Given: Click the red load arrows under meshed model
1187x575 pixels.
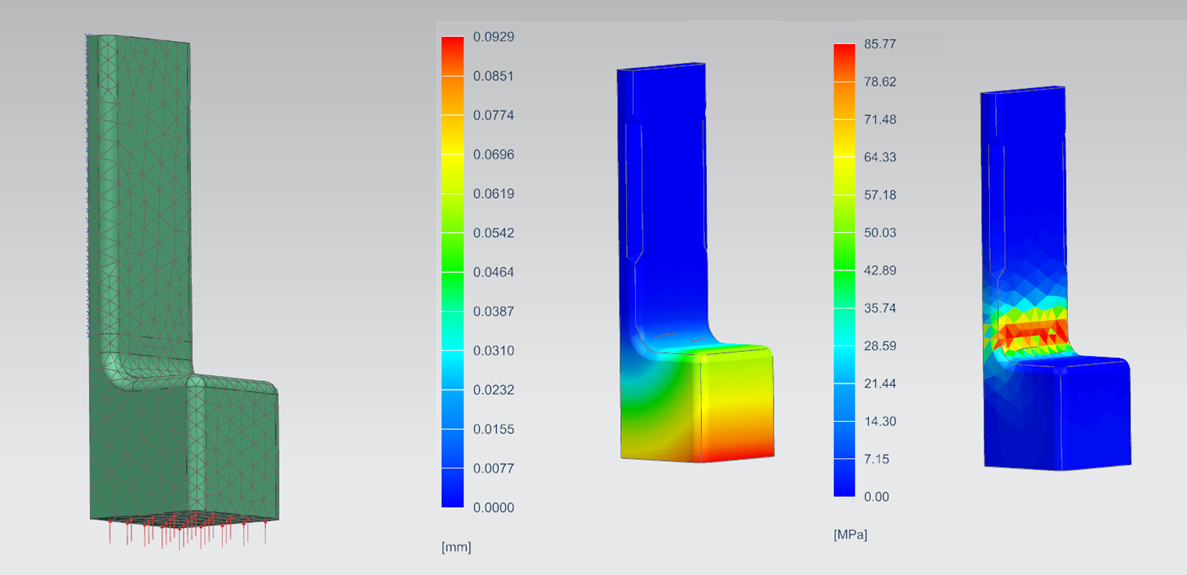Looking at the screenshot, I should pyautogui.click(x=190, y=535).
